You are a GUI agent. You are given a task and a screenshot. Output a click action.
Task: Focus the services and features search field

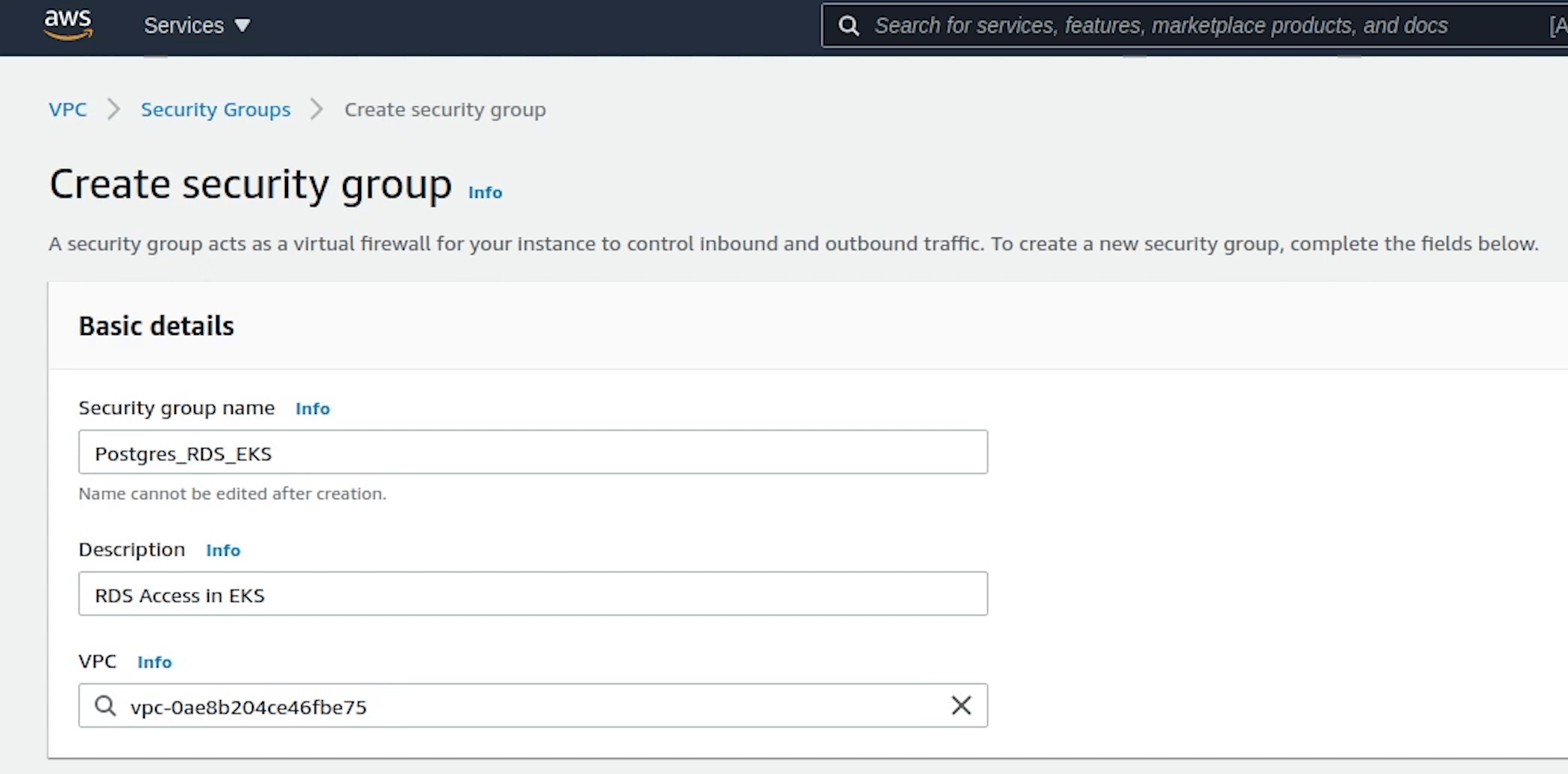pyautogui.click(x=1194, y=26)
